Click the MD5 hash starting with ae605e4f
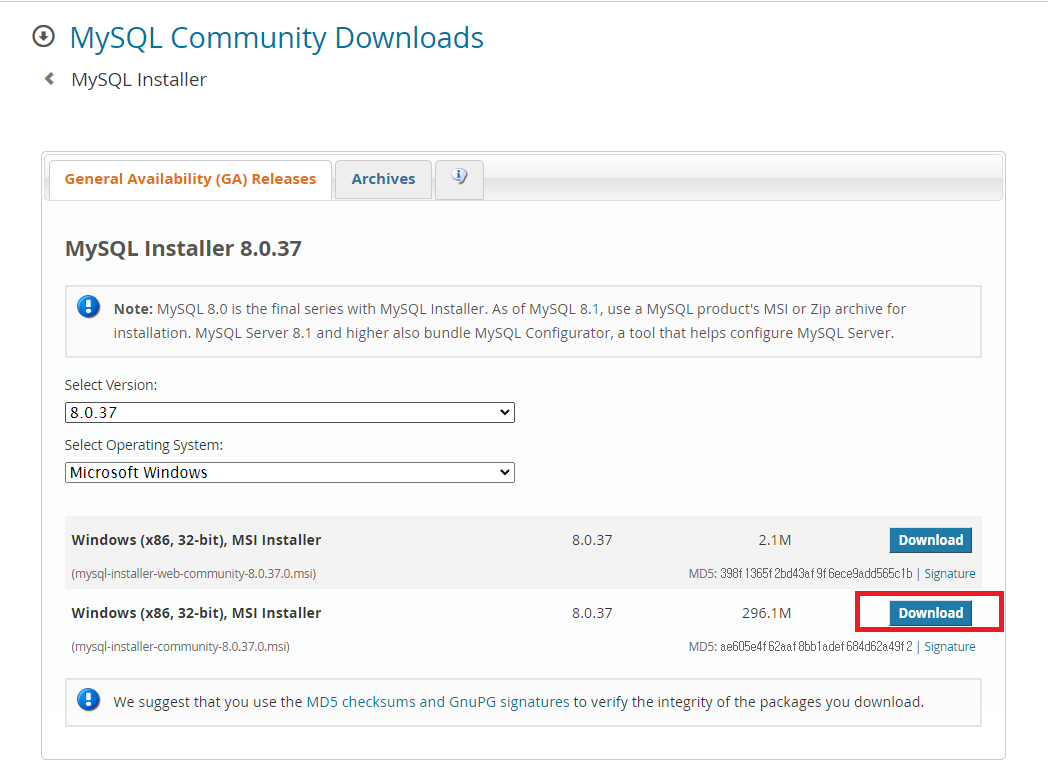The height and width of the screenshot is (775, 1048). tap(816, 646)
